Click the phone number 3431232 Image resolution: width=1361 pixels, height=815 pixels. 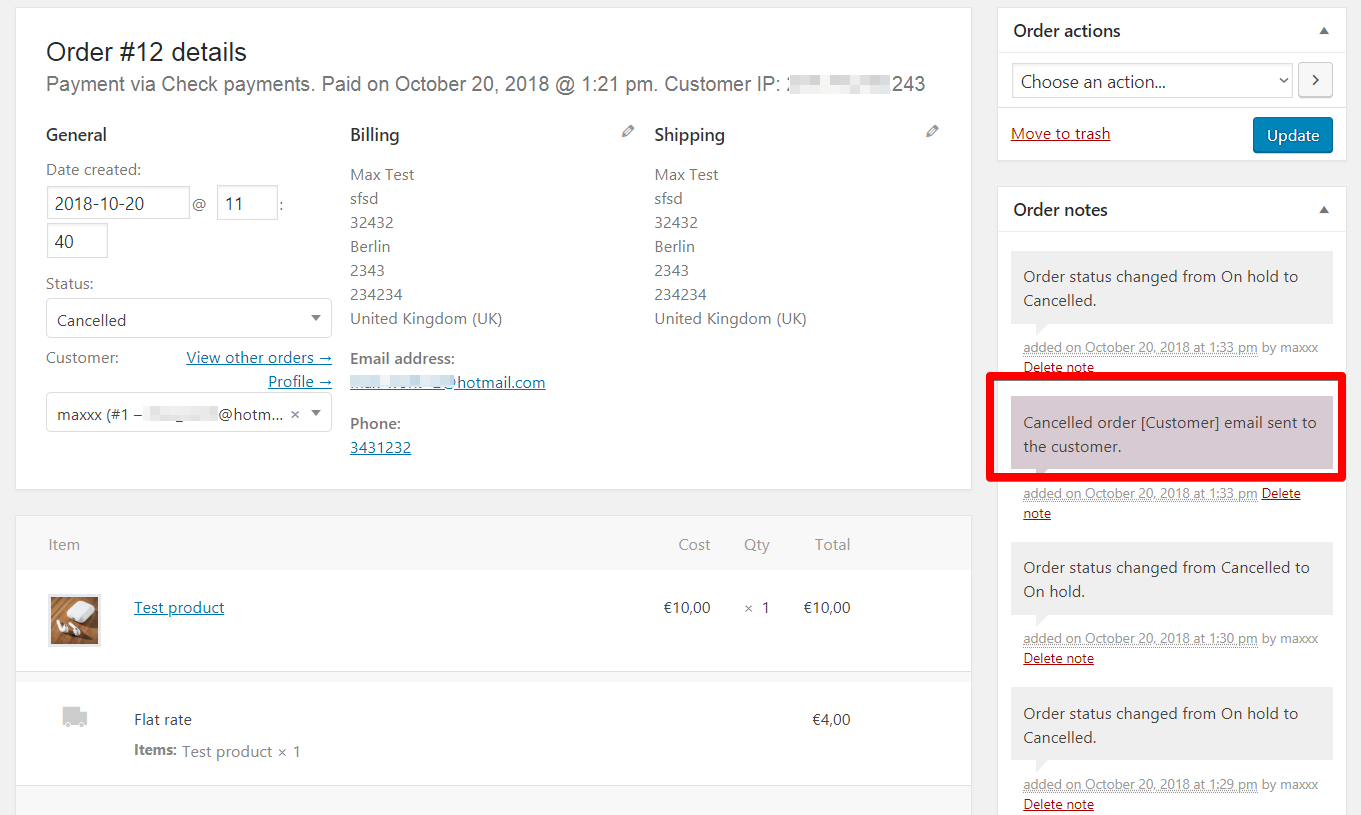[x=380, y=447]
